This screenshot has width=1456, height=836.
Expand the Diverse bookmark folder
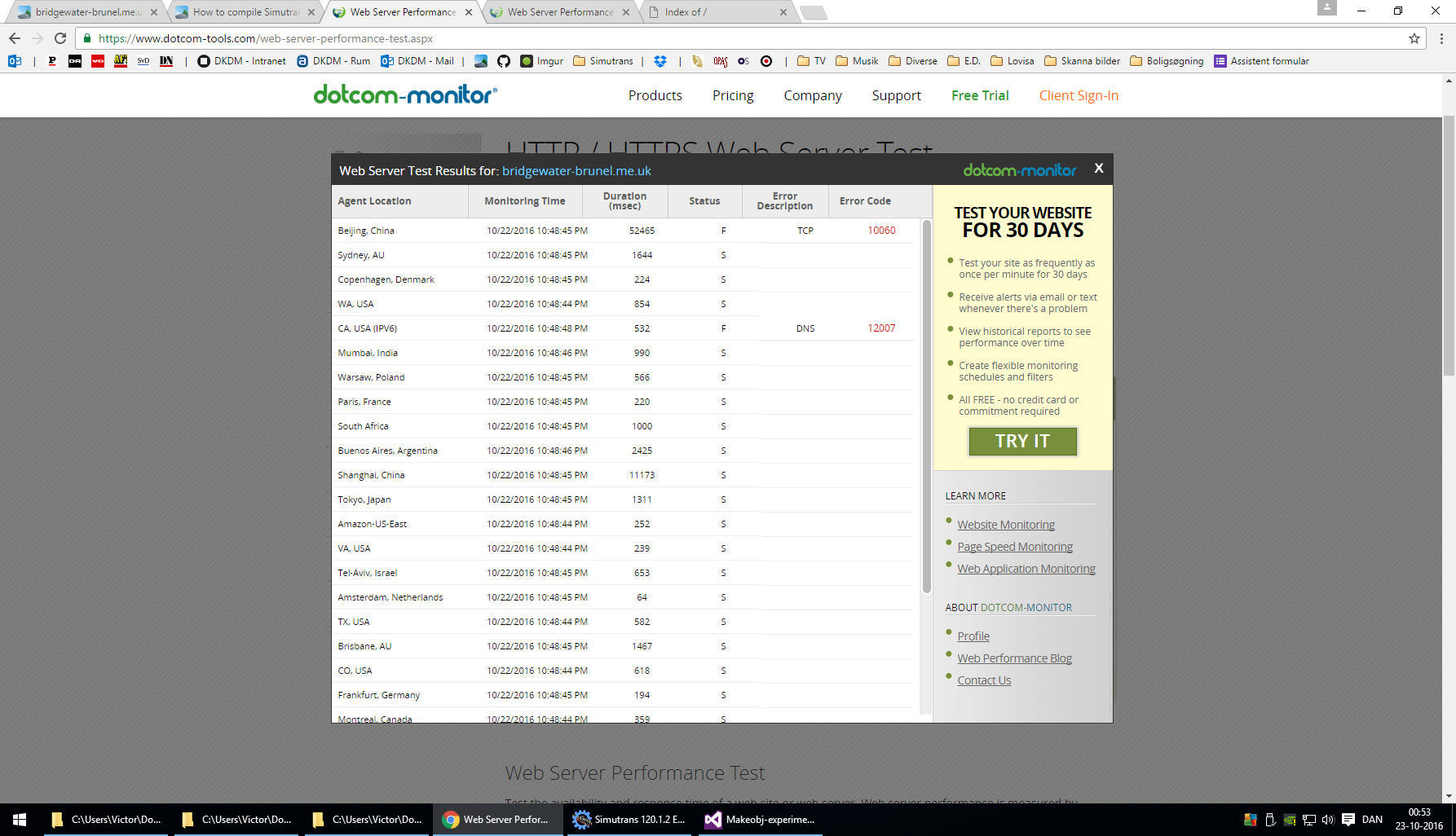tap(913, 61)
